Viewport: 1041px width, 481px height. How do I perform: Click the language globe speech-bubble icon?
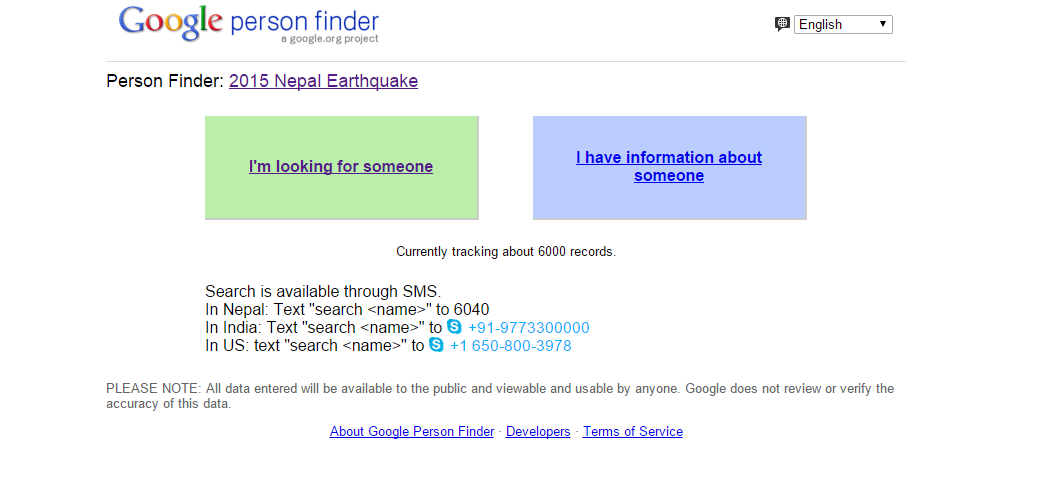pyautogui.click(x=782, y=25)
